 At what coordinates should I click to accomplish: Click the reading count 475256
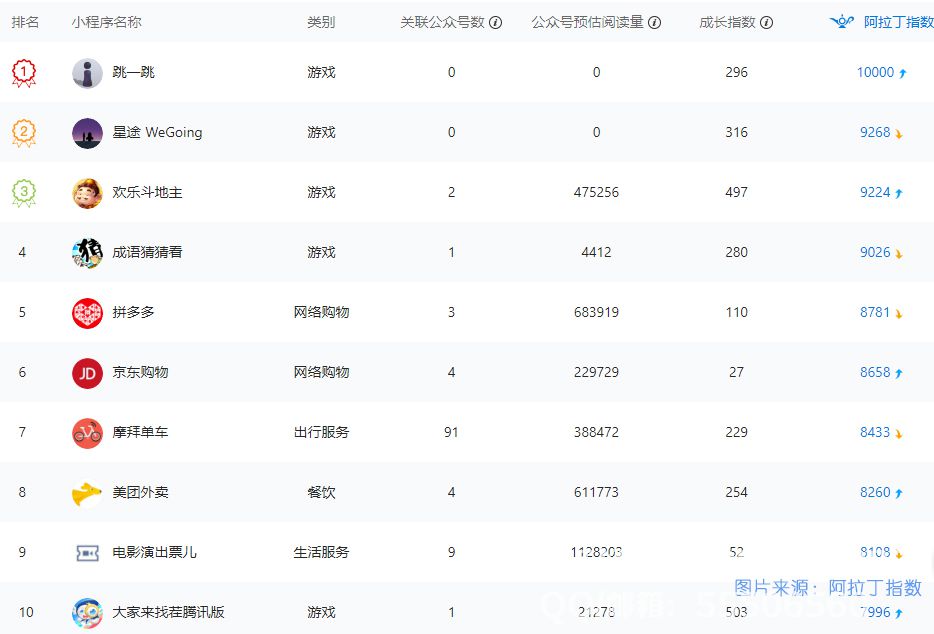pyautogui.click(x=596, y=192)
